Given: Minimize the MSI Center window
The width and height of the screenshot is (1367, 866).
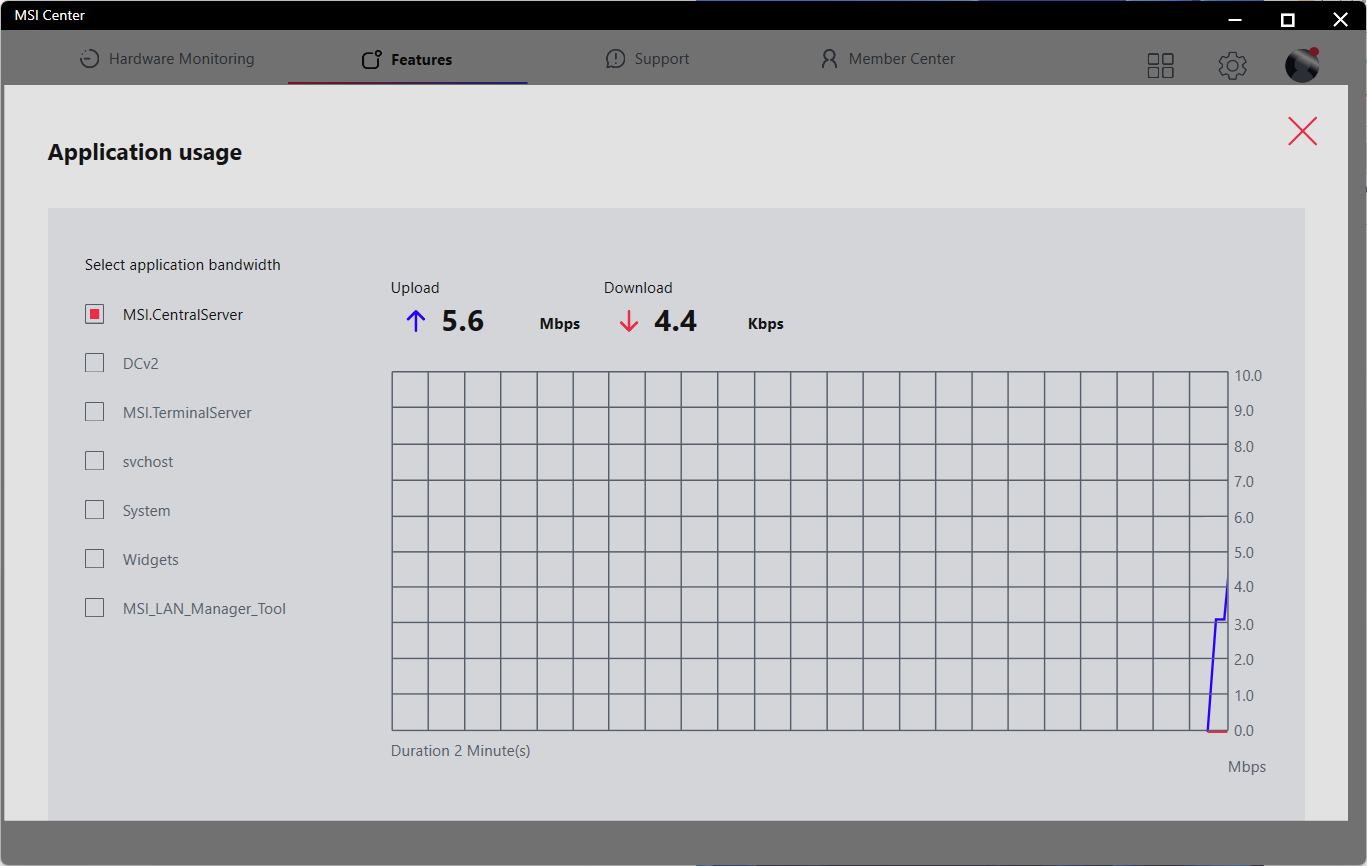Looking at the screenshot, I should (x=1236, y=19).
